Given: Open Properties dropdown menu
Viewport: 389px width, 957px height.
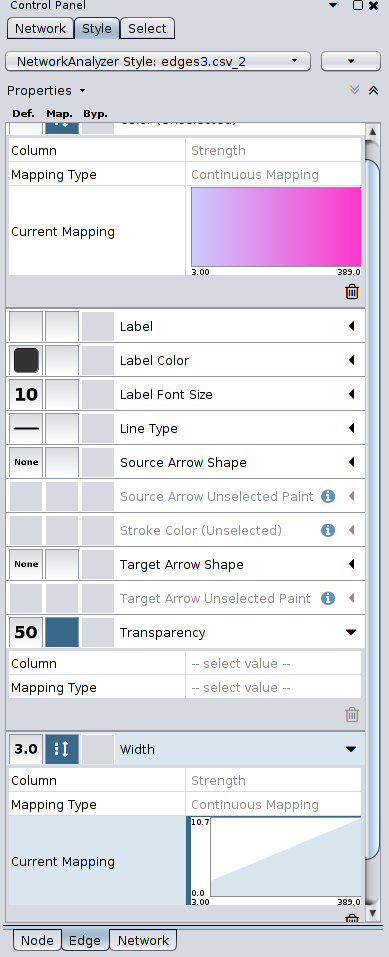Looking at the screenshot, I should (x=46, y=90).
